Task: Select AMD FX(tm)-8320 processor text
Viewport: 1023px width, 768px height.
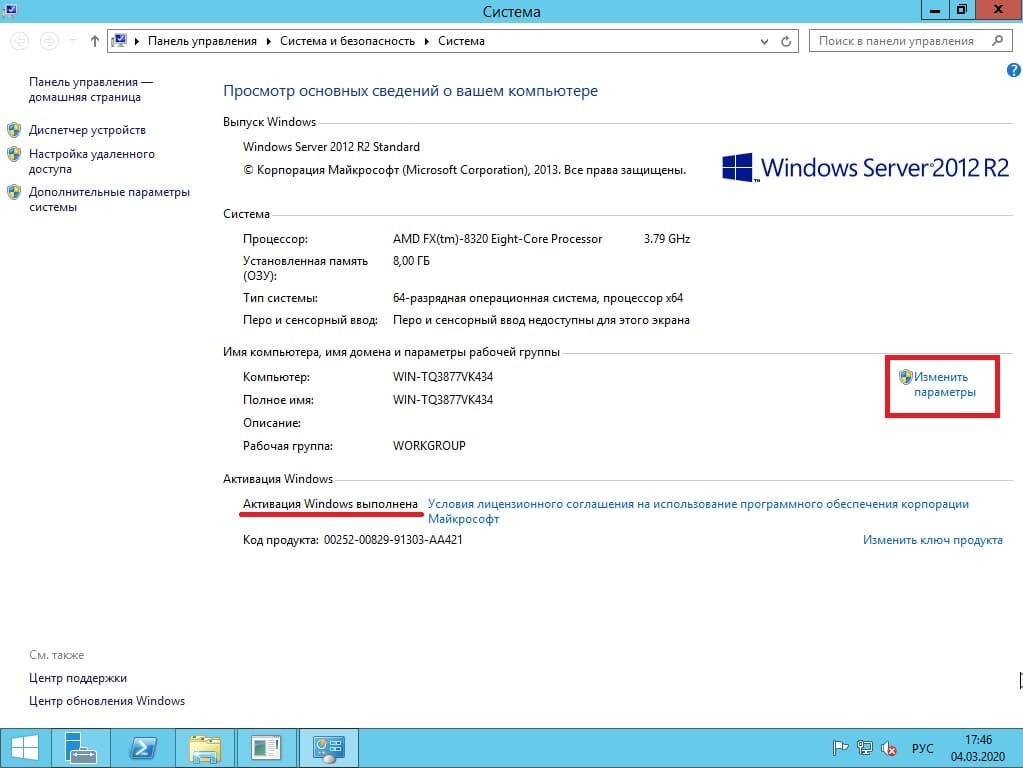Action: pyautogui.click(x=497, y=239)
